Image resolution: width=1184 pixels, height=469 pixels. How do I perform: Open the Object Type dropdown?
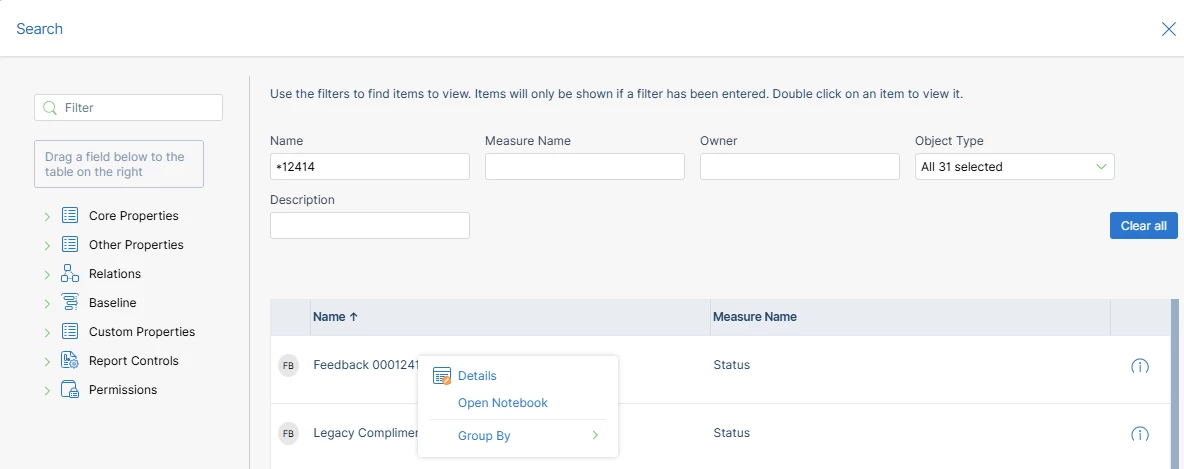(1014, 167)
